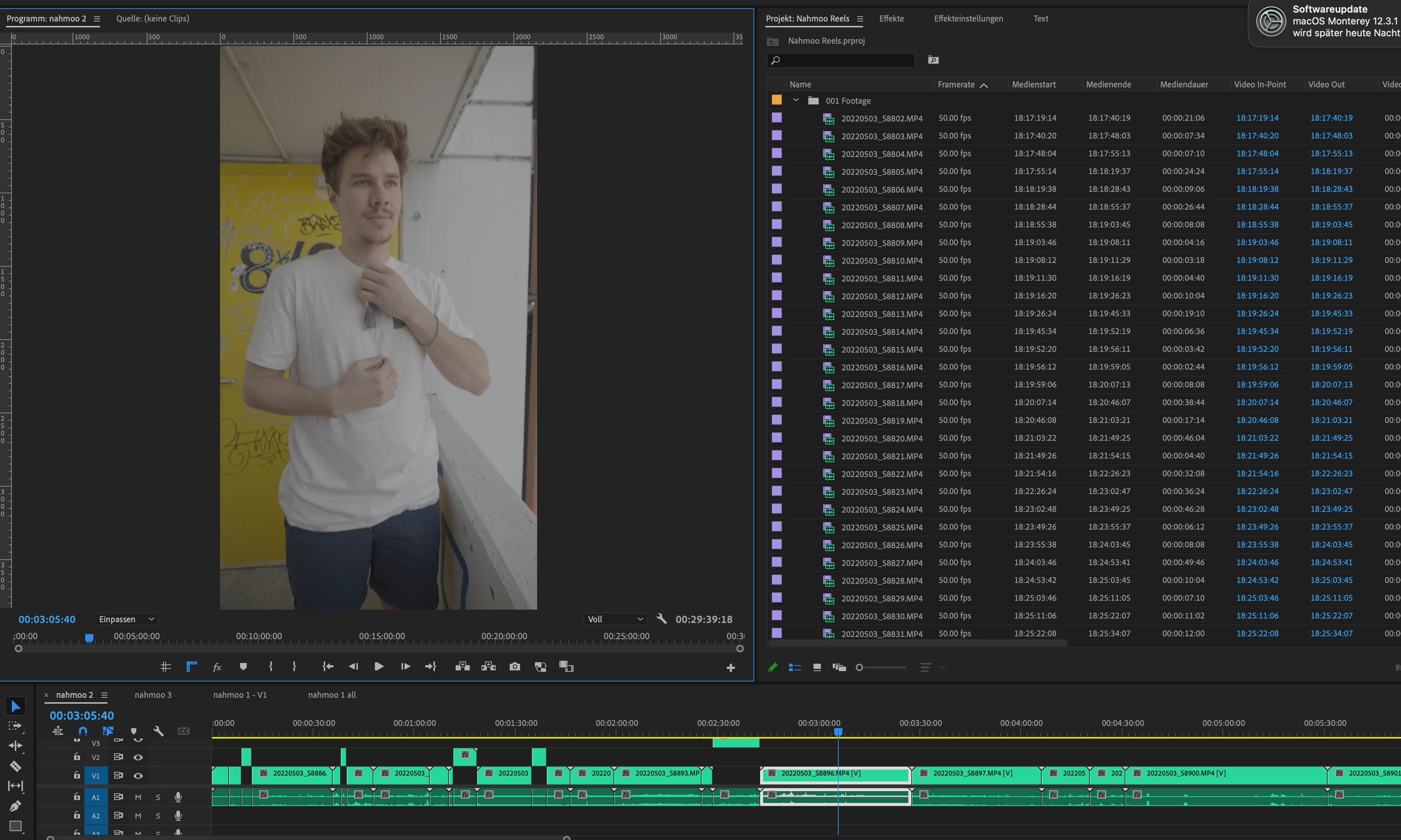1401x840 pixels.
Task: Toggle lock on track V2
Action: pyautogui.click(x=77, y=757)
